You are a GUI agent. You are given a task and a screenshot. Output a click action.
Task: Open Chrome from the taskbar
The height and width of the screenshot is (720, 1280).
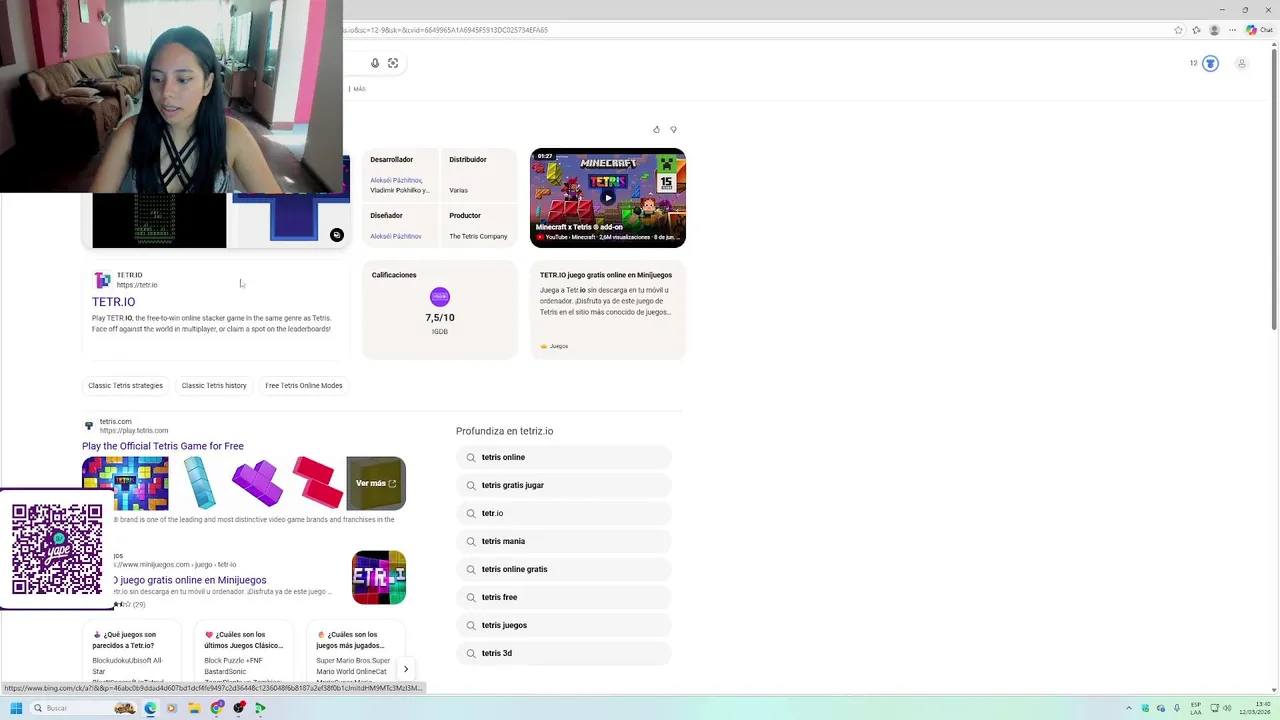[x=217, y=708]
